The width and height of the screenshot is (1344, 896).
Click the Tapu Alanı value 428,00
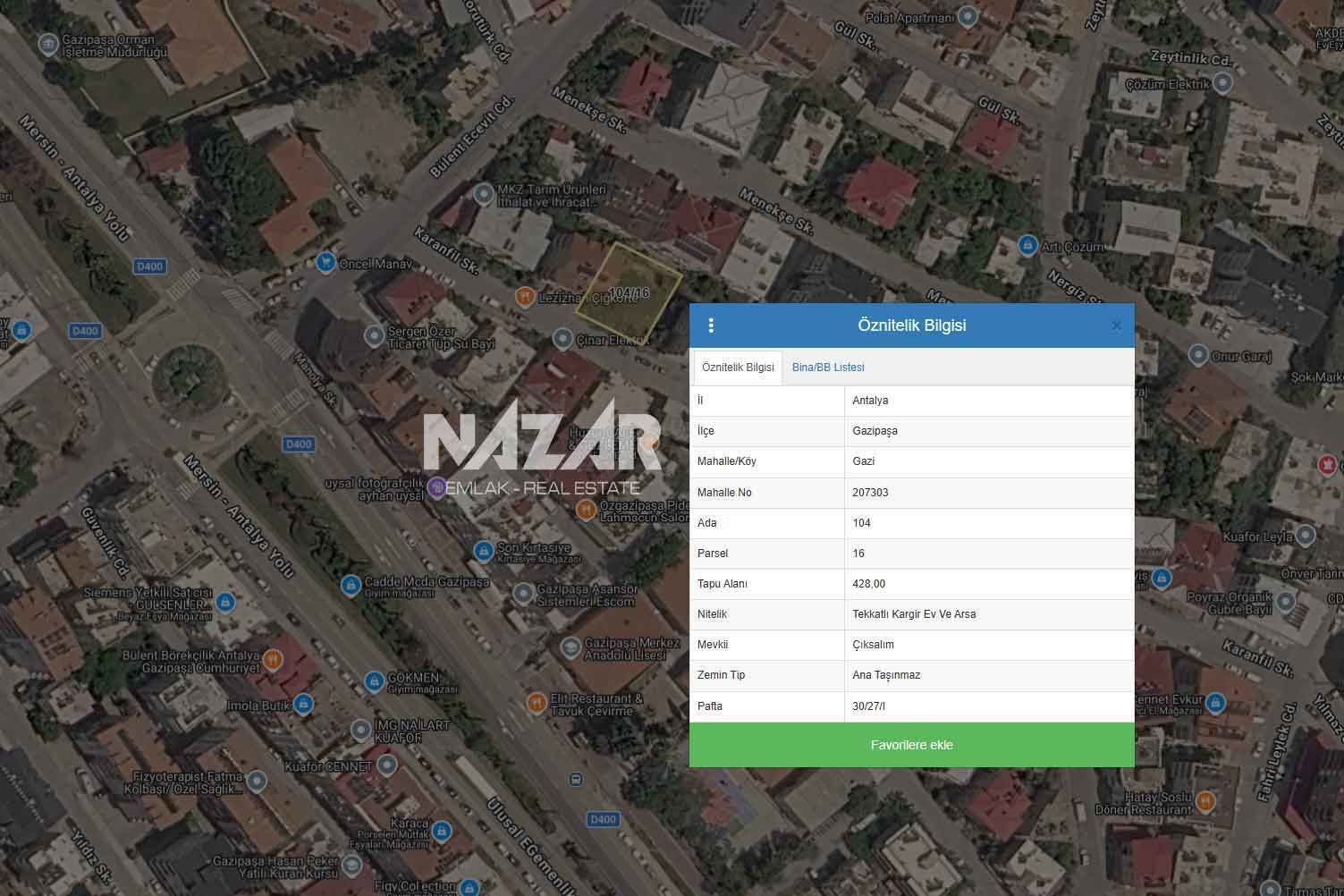point(869,584)
